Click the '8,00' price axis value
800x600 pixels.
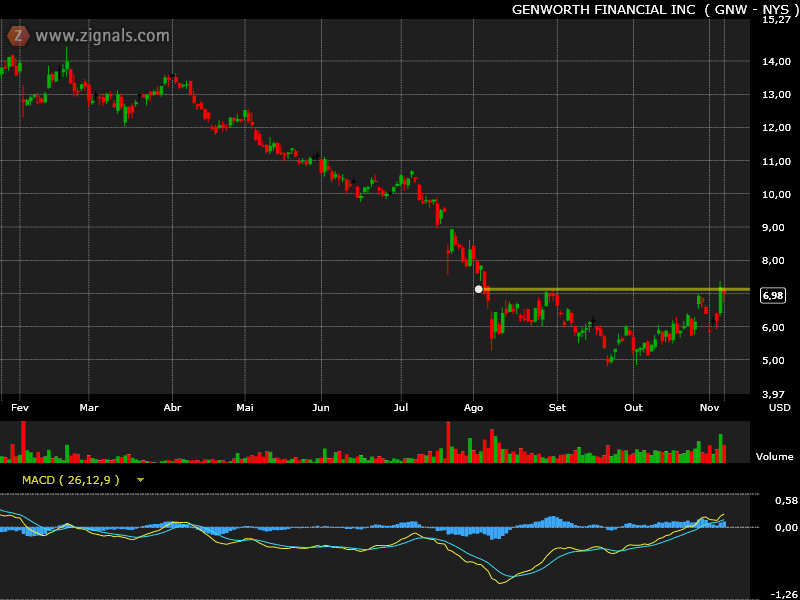[x=773, y=261]
